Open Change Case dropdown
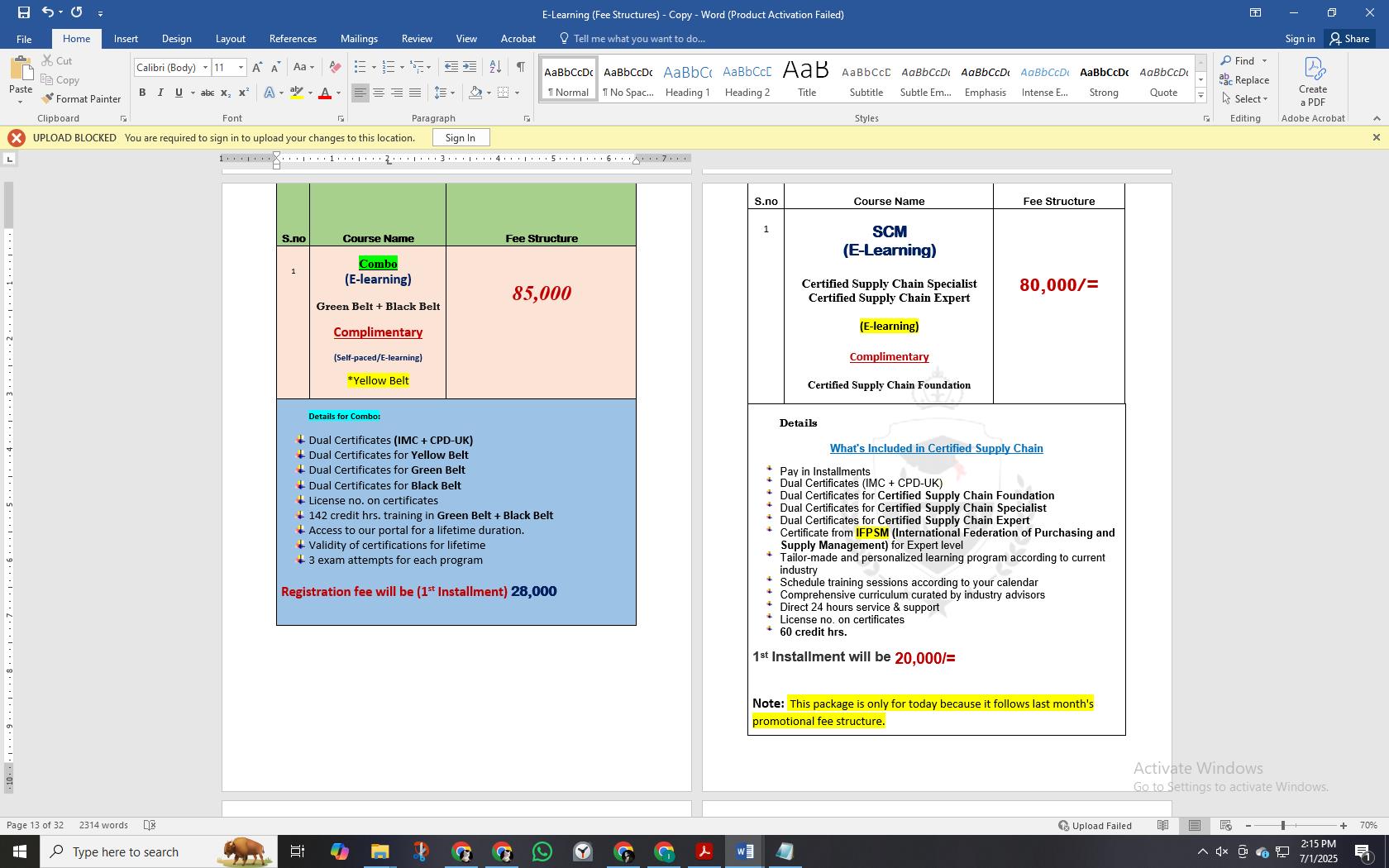 point(303,68)
